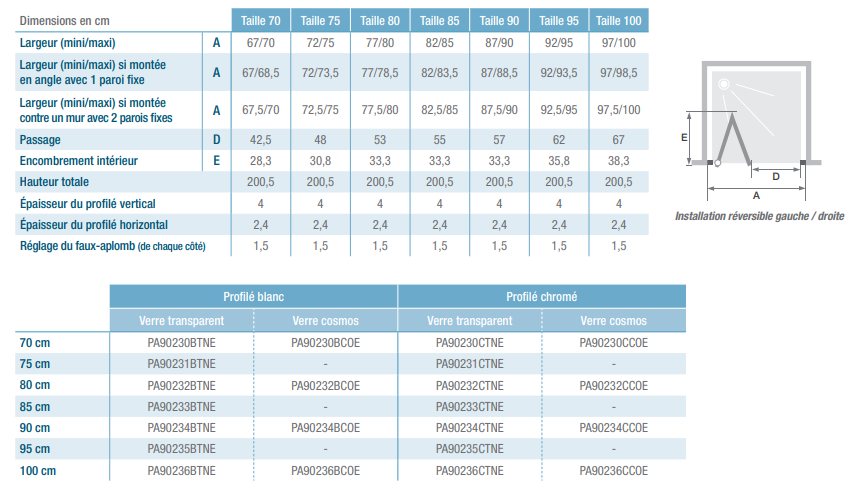This screenshot has width=853, height=489.
Task: Select the 'Largeur (mini/maxi)' row label
Action: click(x=67, y=43)
